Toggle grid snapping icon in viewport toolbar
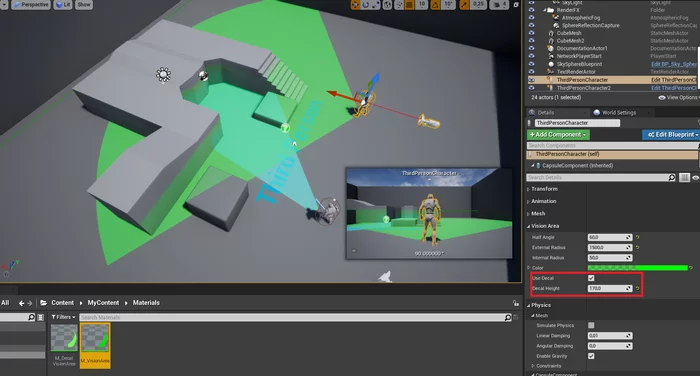 pos(409,4)
